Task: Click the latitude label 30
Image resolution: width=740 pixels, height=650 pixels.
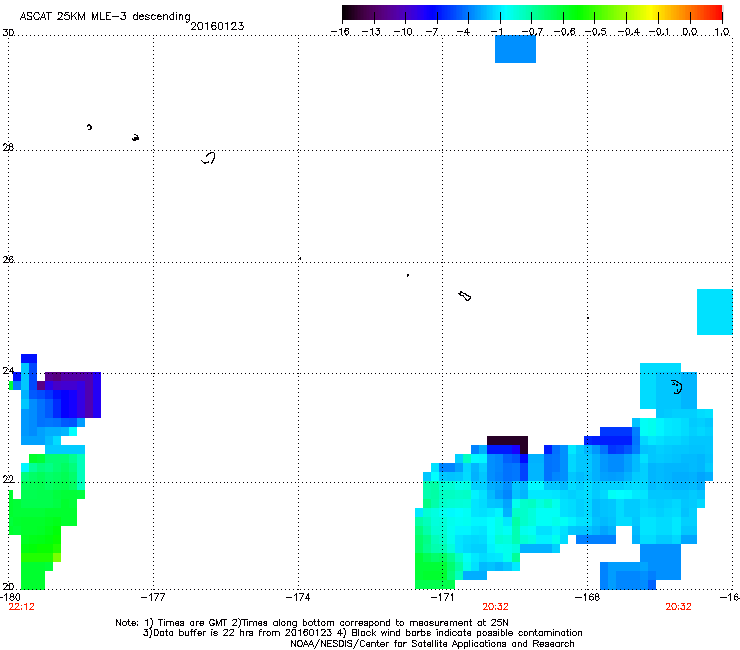Action: [x=8, y=33]
